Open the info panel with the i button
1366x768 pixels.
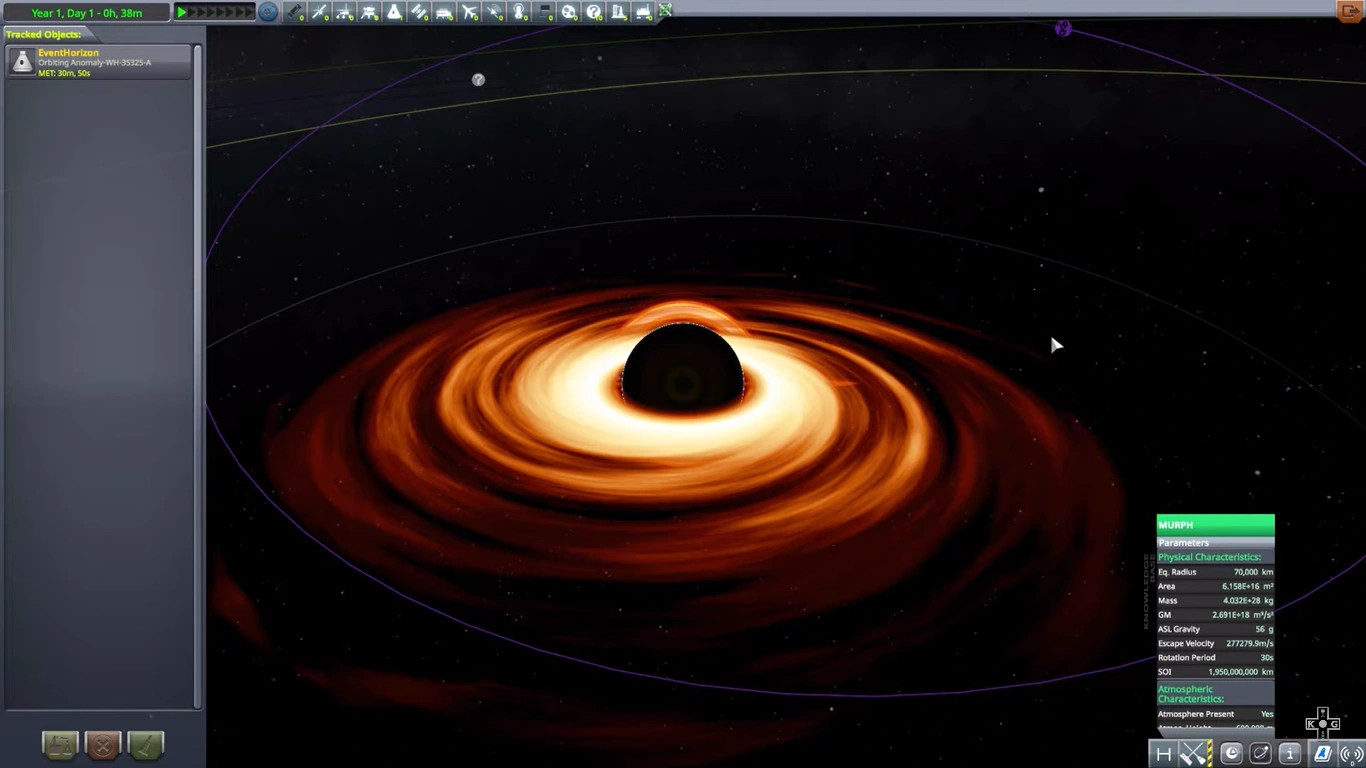tap(1290, 754)
